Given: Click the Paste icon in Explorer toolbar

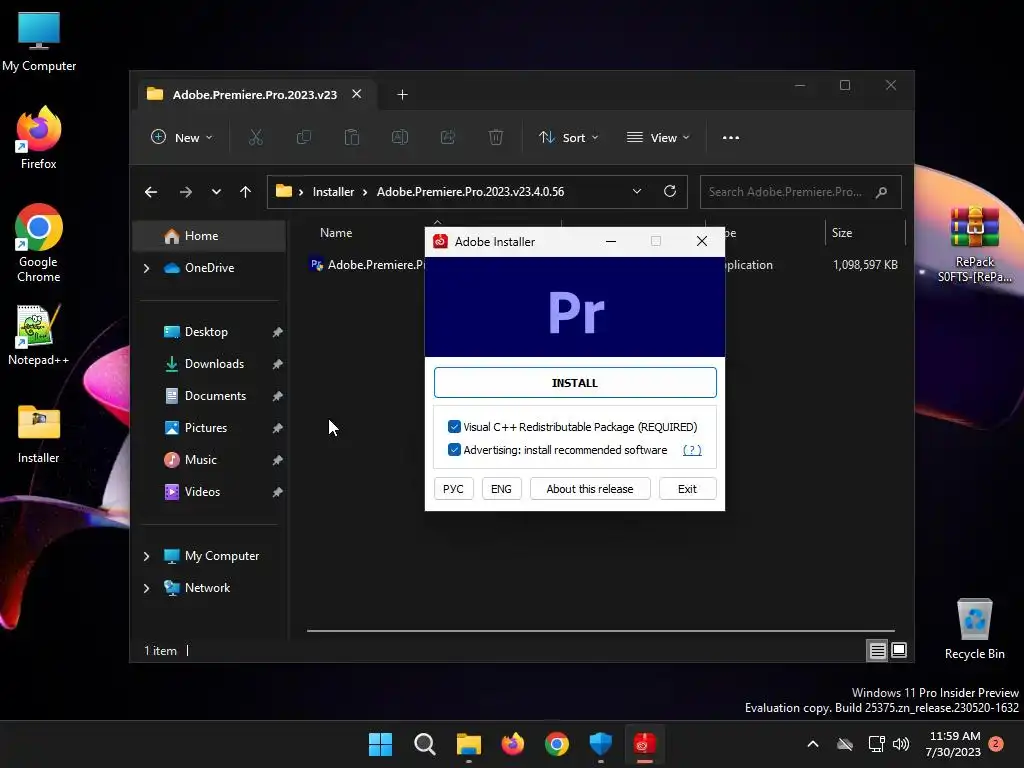Looking at the screenshot, I should coord(351,138).
